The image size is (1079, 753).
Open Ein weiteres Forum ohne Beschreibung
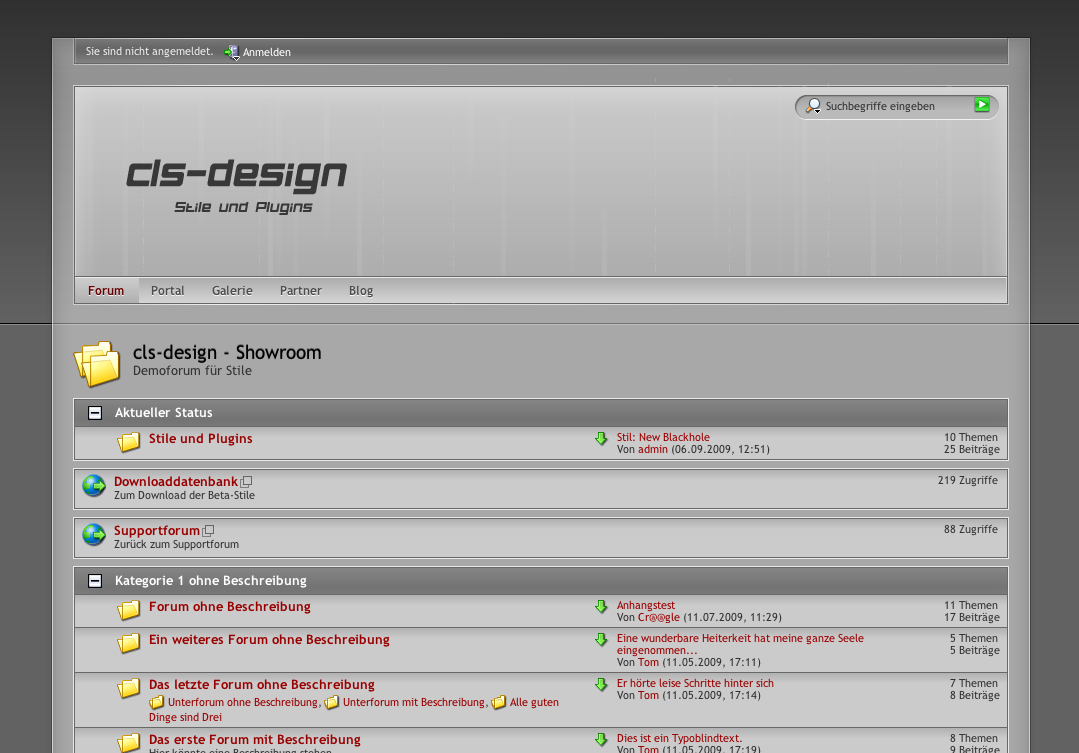click(x=269, y=640)
